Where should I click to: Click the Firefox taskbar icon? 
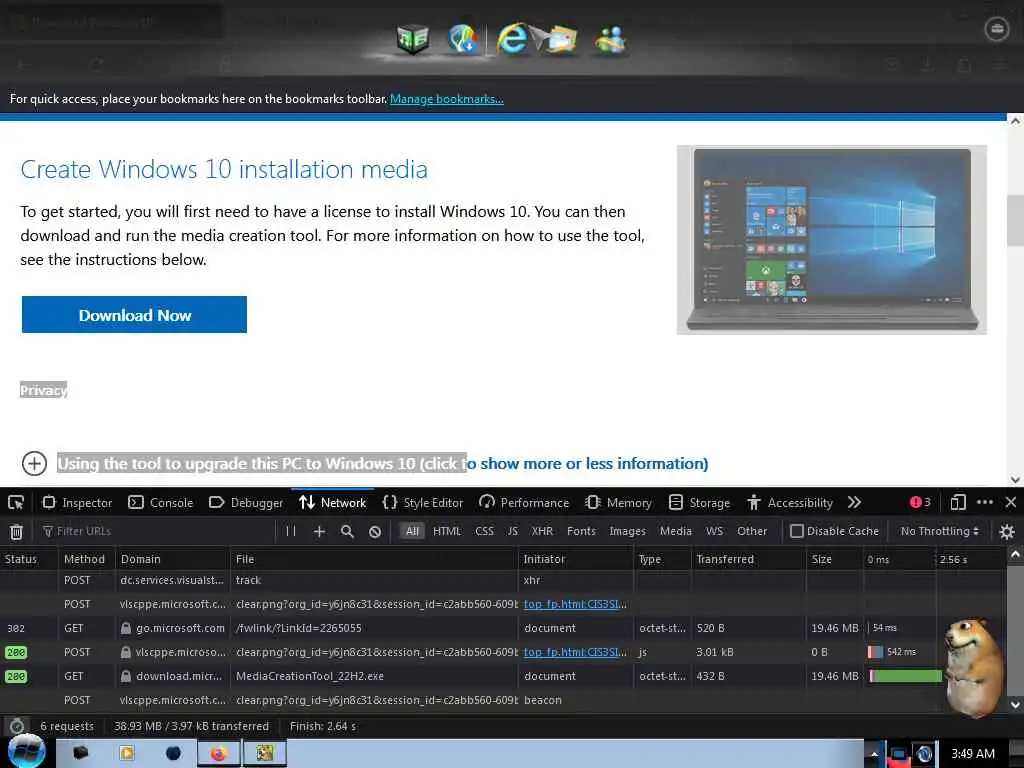(x=218, y=753)
